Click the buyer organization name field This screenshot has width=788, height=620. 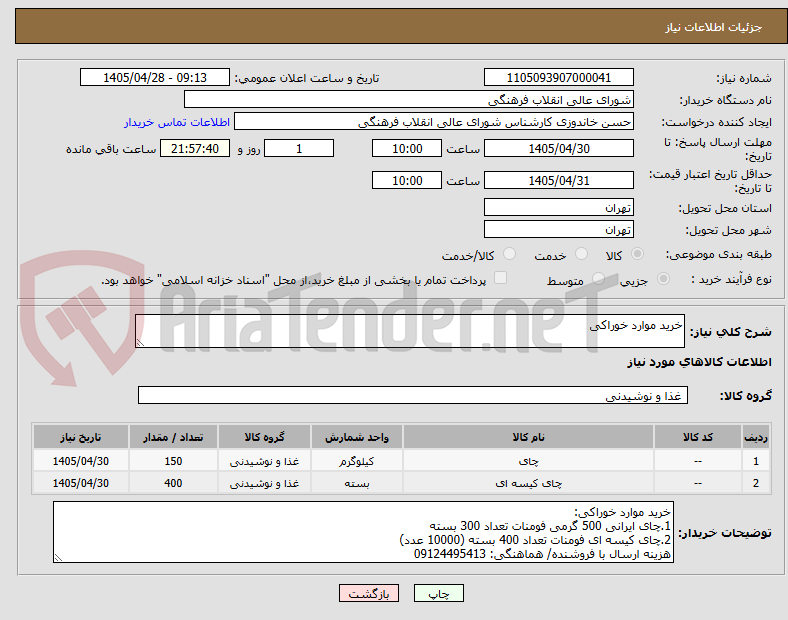tap(409, 99)
